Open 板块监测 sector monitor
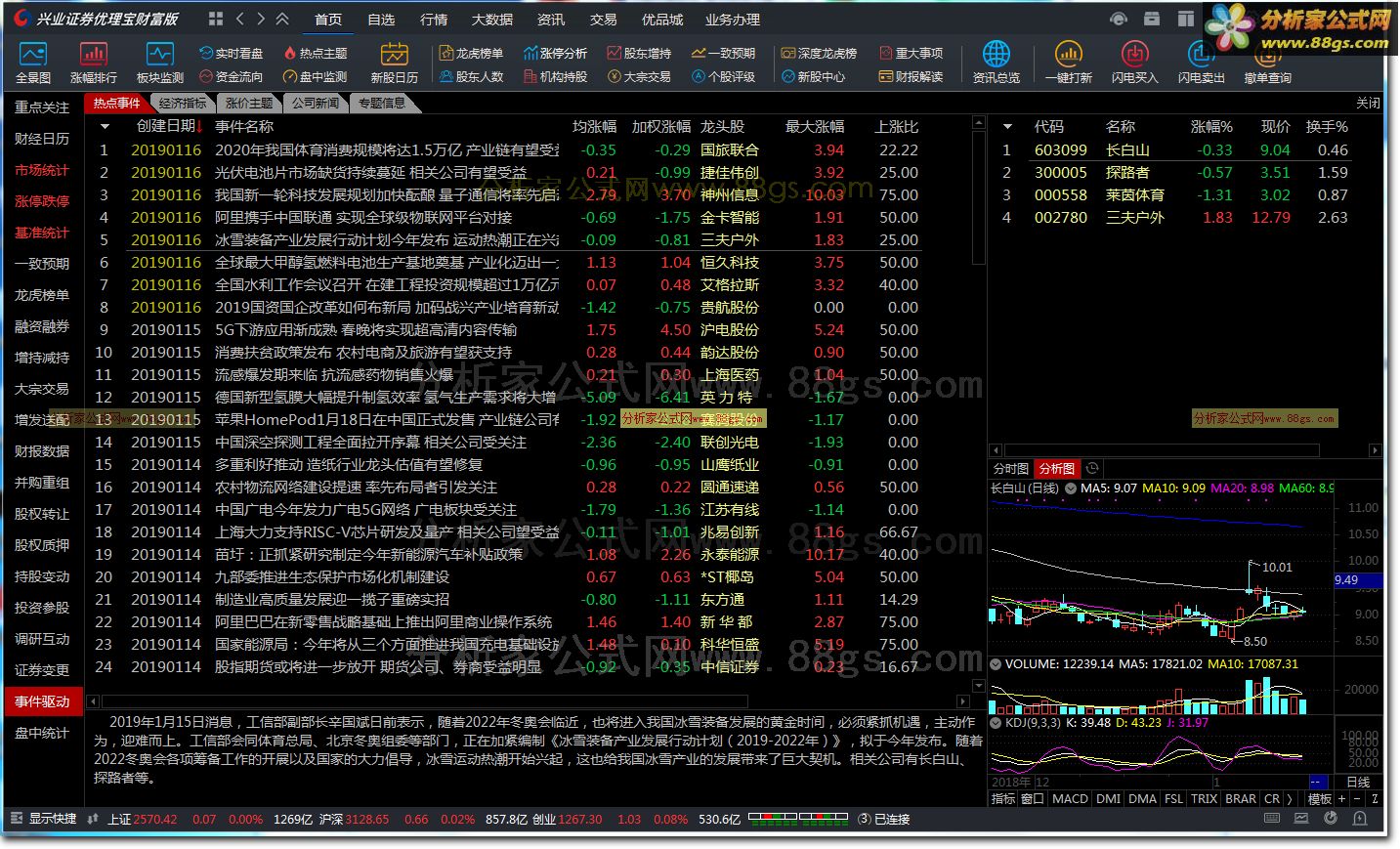The width and height of the screenshot is (1400, 849). [159, 63]
